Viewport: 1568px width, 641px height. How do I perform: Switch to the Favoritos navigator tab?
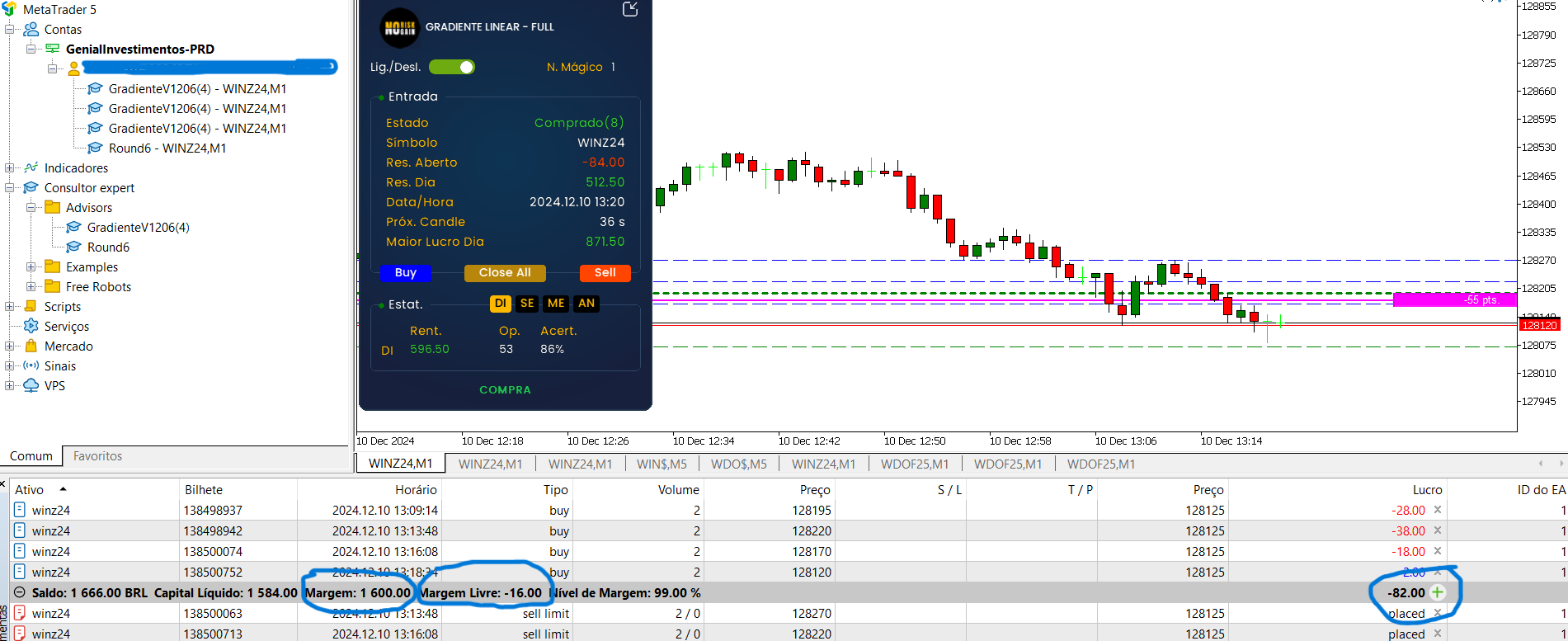click(97, 456)
